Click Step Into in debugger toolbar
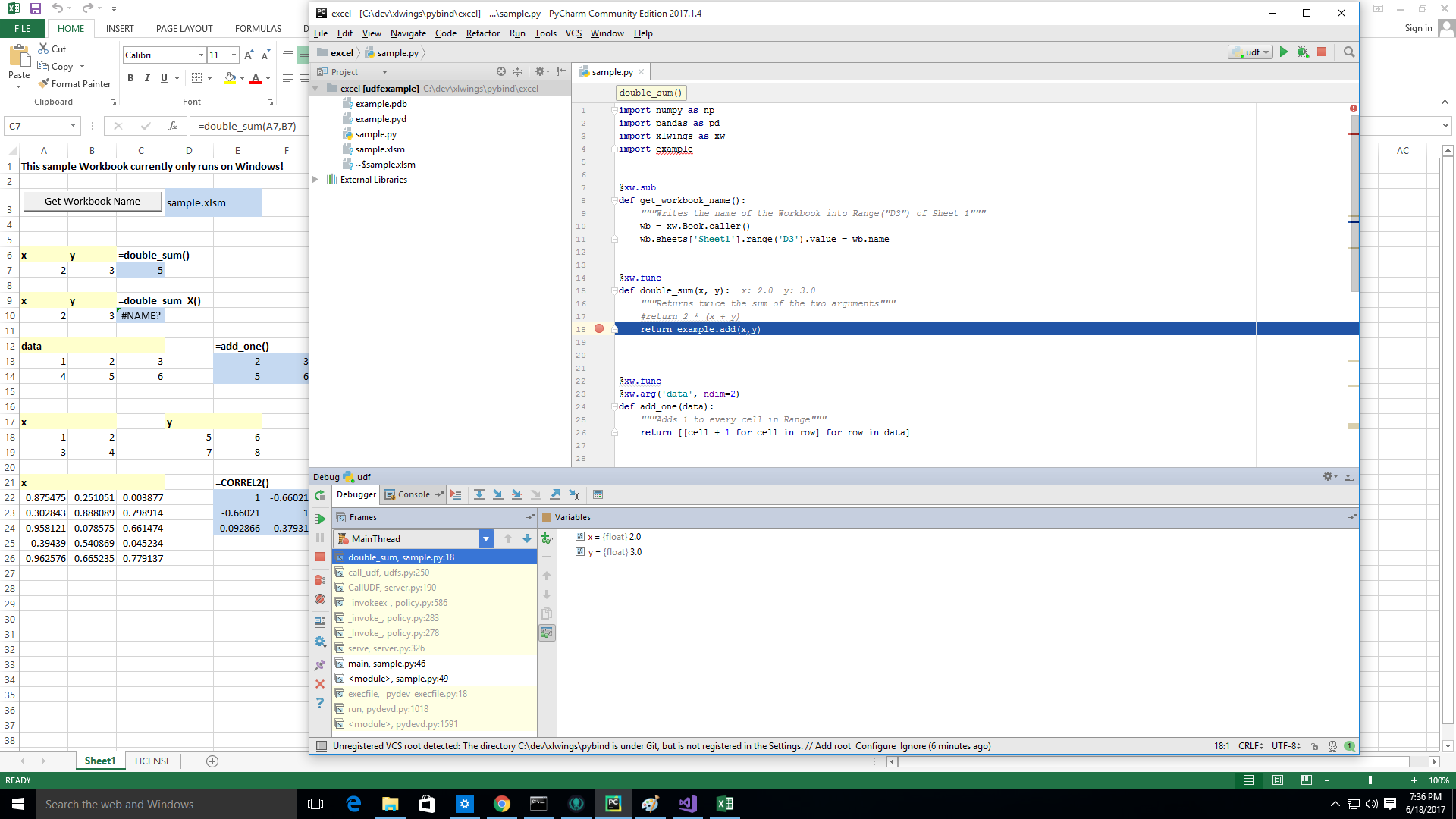This screenshot has height=819, width=1456. (498, 494)
